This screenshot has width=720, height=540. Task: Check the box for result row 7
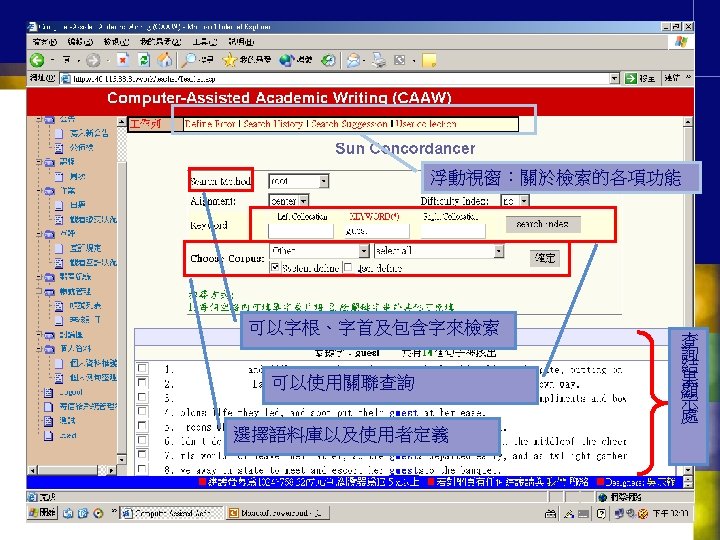click(x=142, y=454)
